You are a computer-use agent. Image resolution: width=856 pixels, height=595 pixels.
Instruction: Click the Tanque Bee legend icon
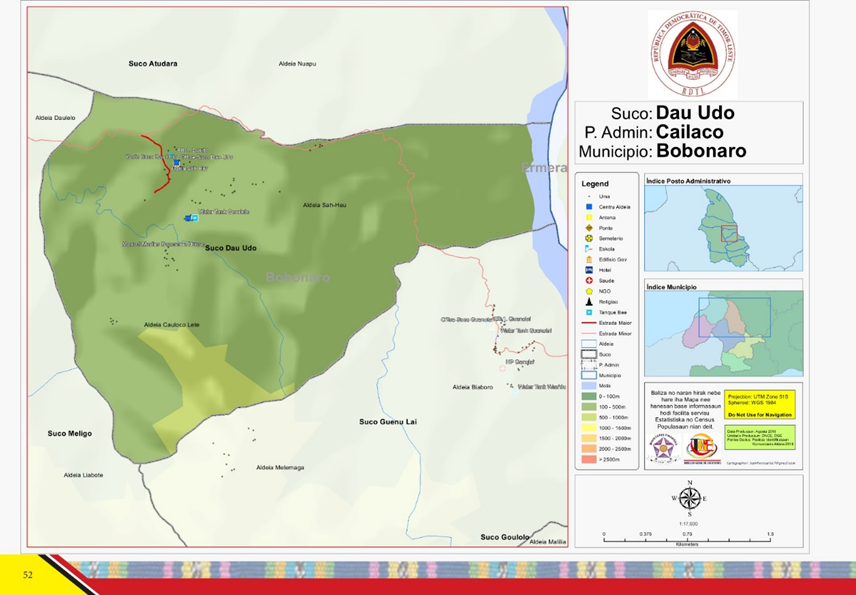coord(589,312)
